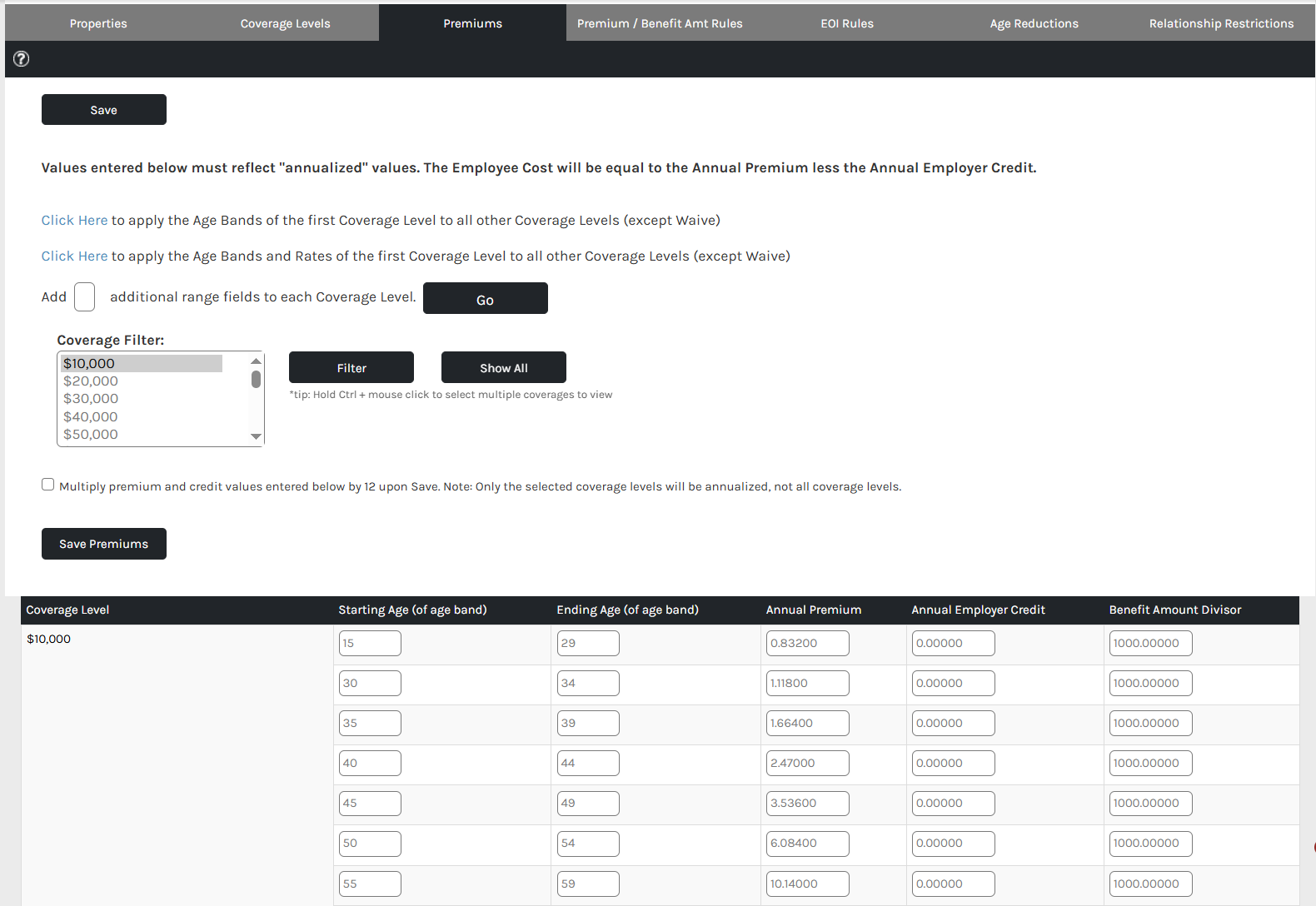Click the Save Premiums button
The width and height of the screenshot is (1316, 906).
(104, 544)
